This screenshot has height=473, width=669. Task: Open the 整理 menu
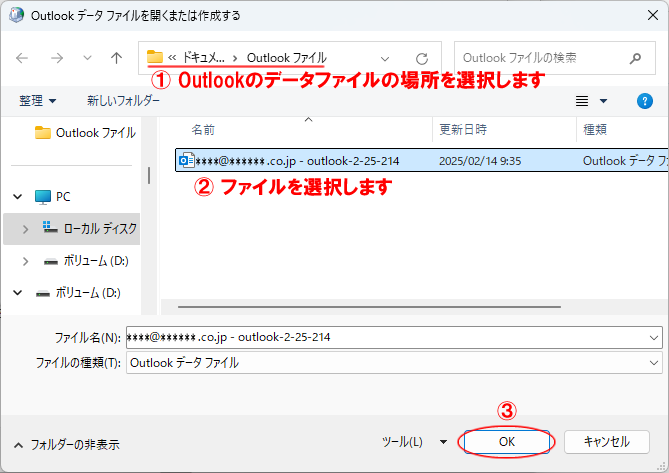click(x=38, y=101)
